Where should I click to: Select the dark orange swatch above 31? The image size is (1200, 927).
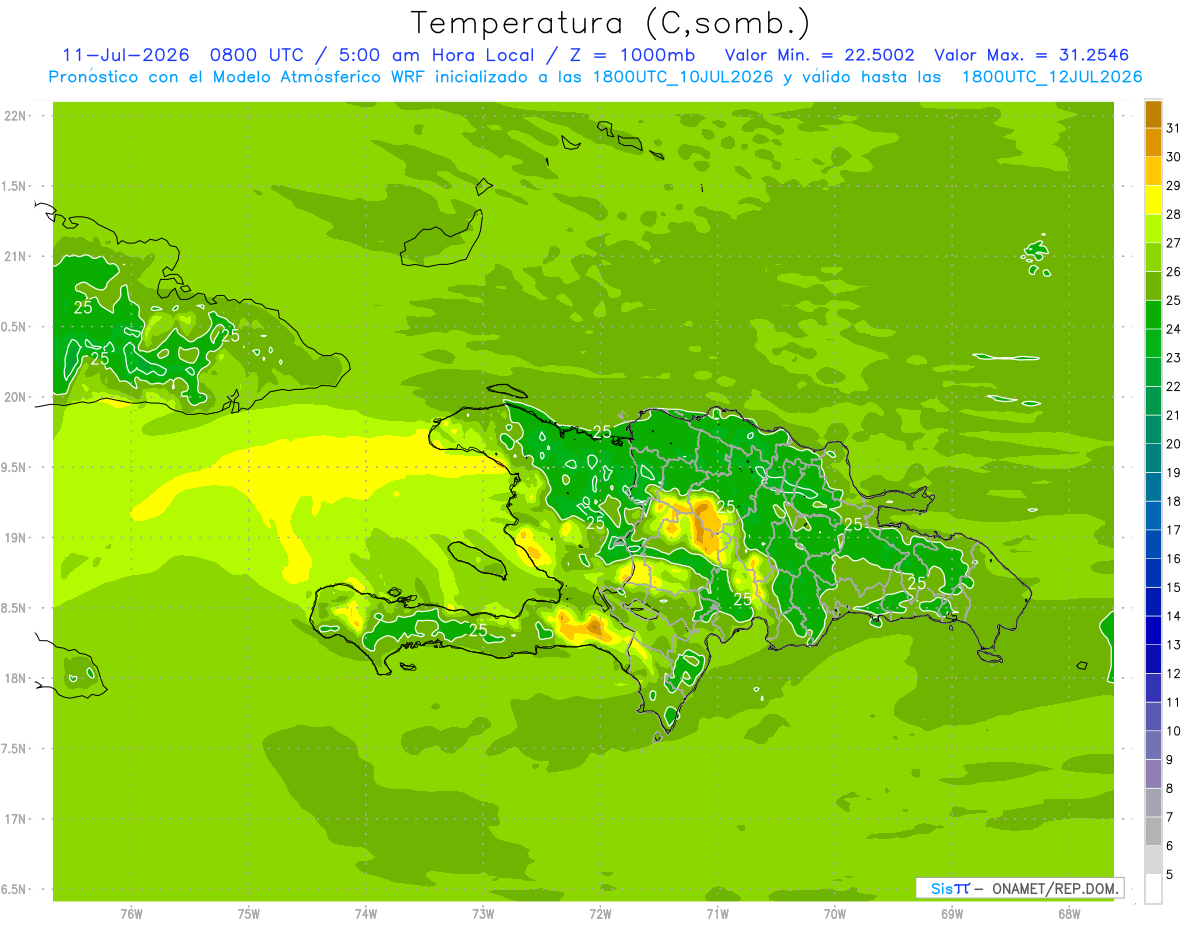click(1153, 114)
